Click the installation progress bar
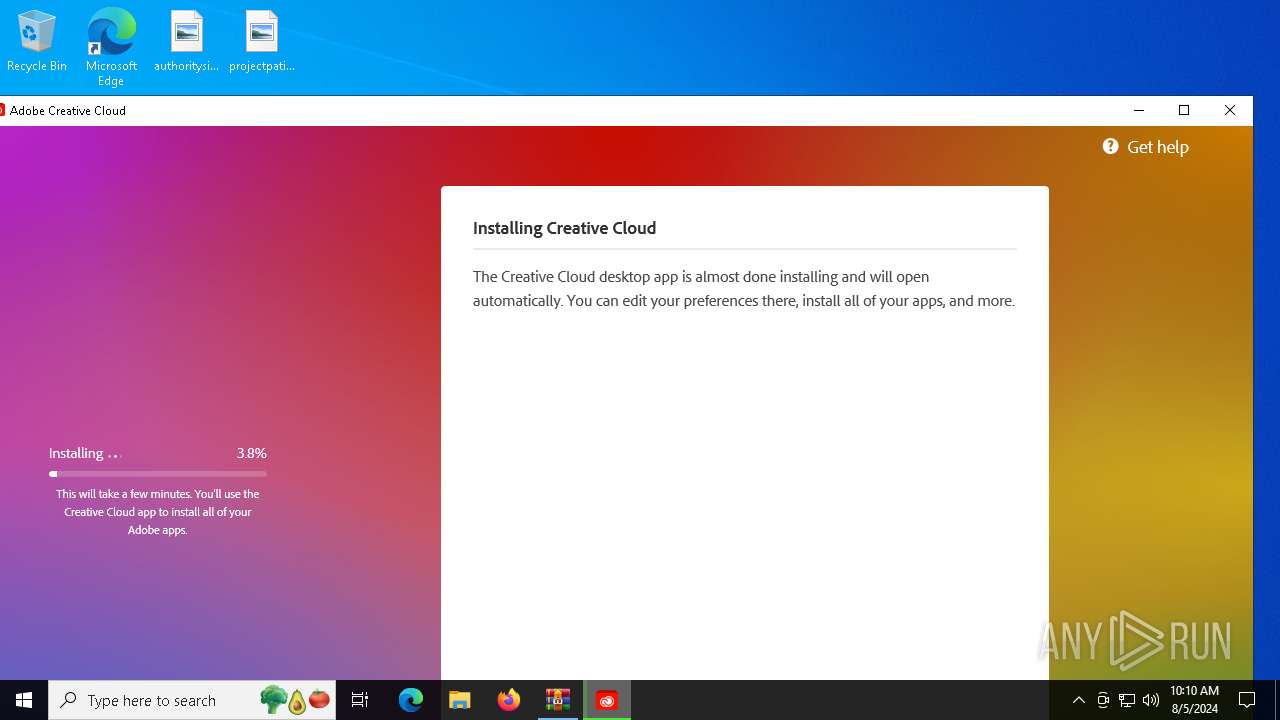Viewport: 1280px width, 720px height. (158, 474)
